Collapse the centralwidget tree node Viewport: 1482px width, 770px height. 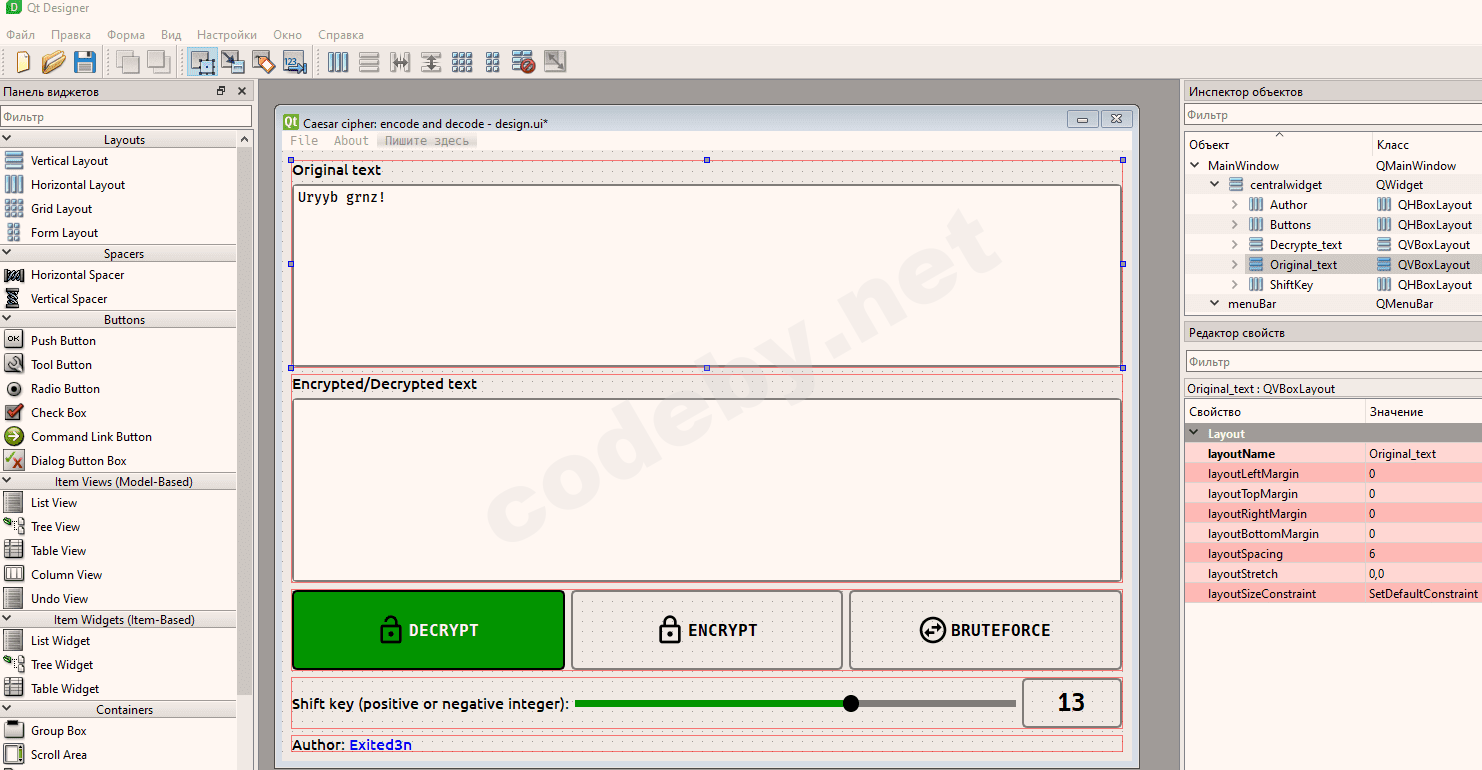click(x=1214, y=184)
